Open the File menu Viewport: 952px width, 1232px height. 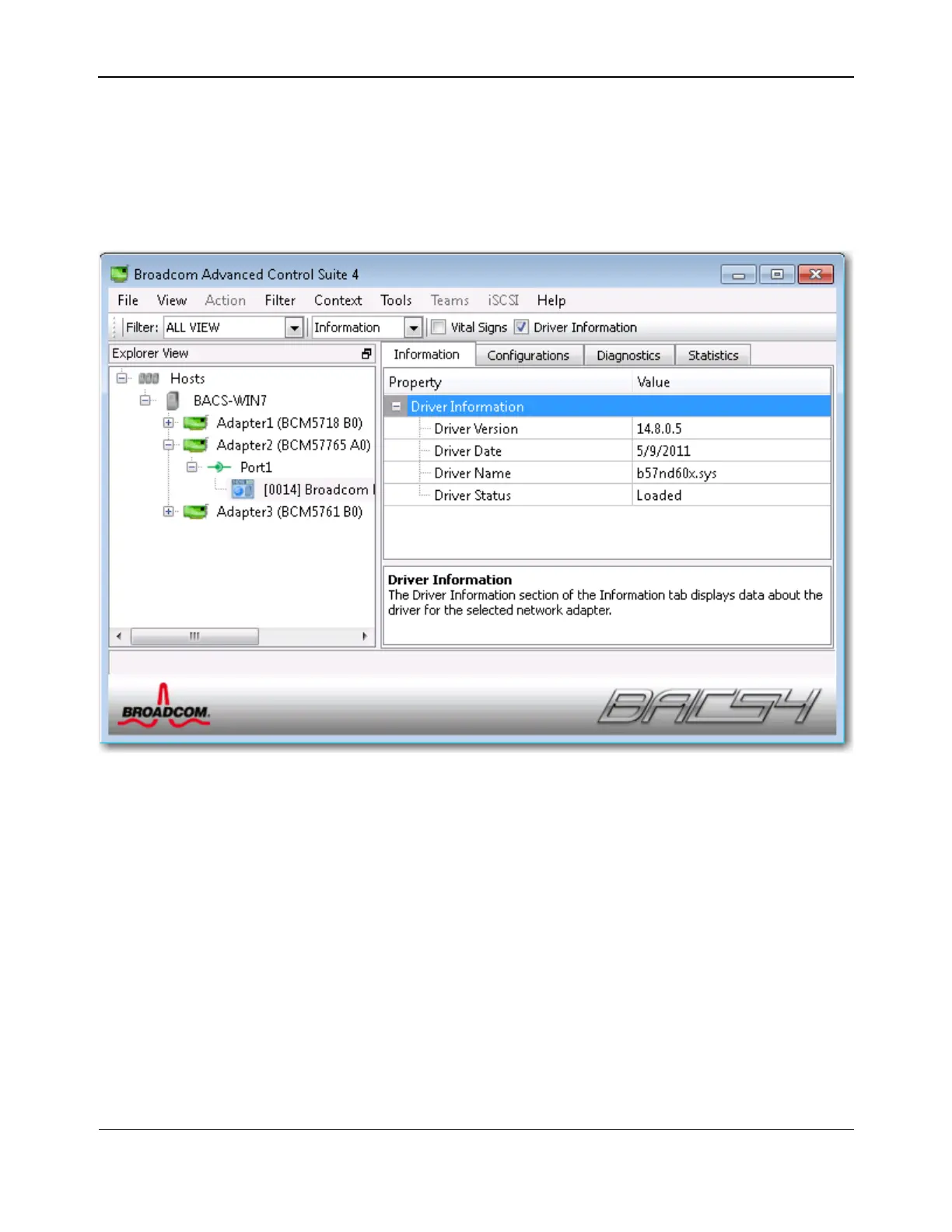(128, 300)
